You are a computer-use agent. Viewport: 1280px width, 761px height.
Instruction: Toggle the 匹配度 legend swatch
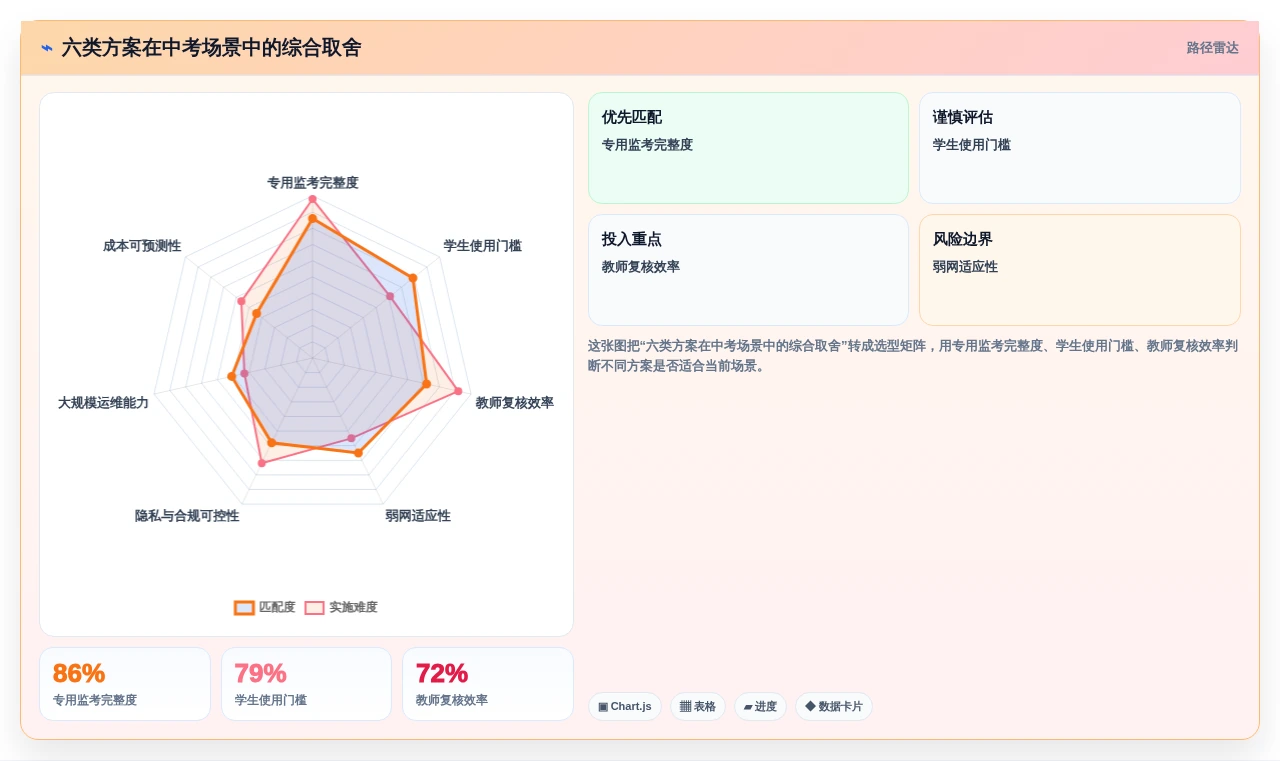click(x=244, y=607)
